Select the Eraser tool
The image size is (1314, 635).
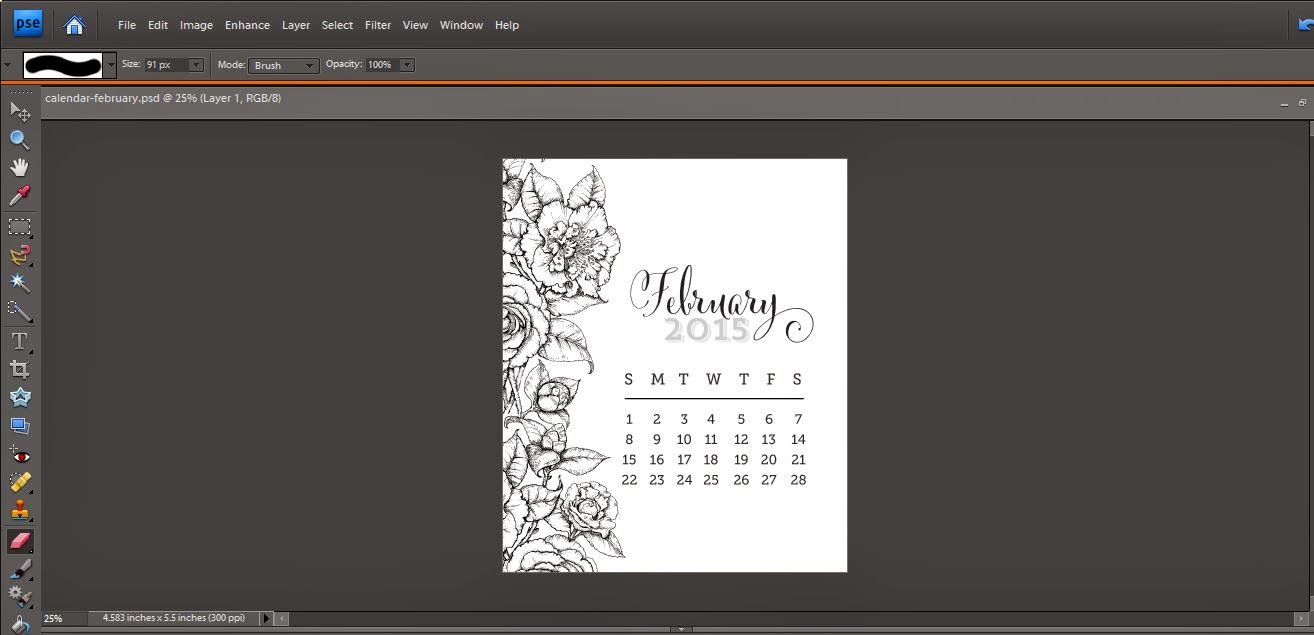pos(20,541)
